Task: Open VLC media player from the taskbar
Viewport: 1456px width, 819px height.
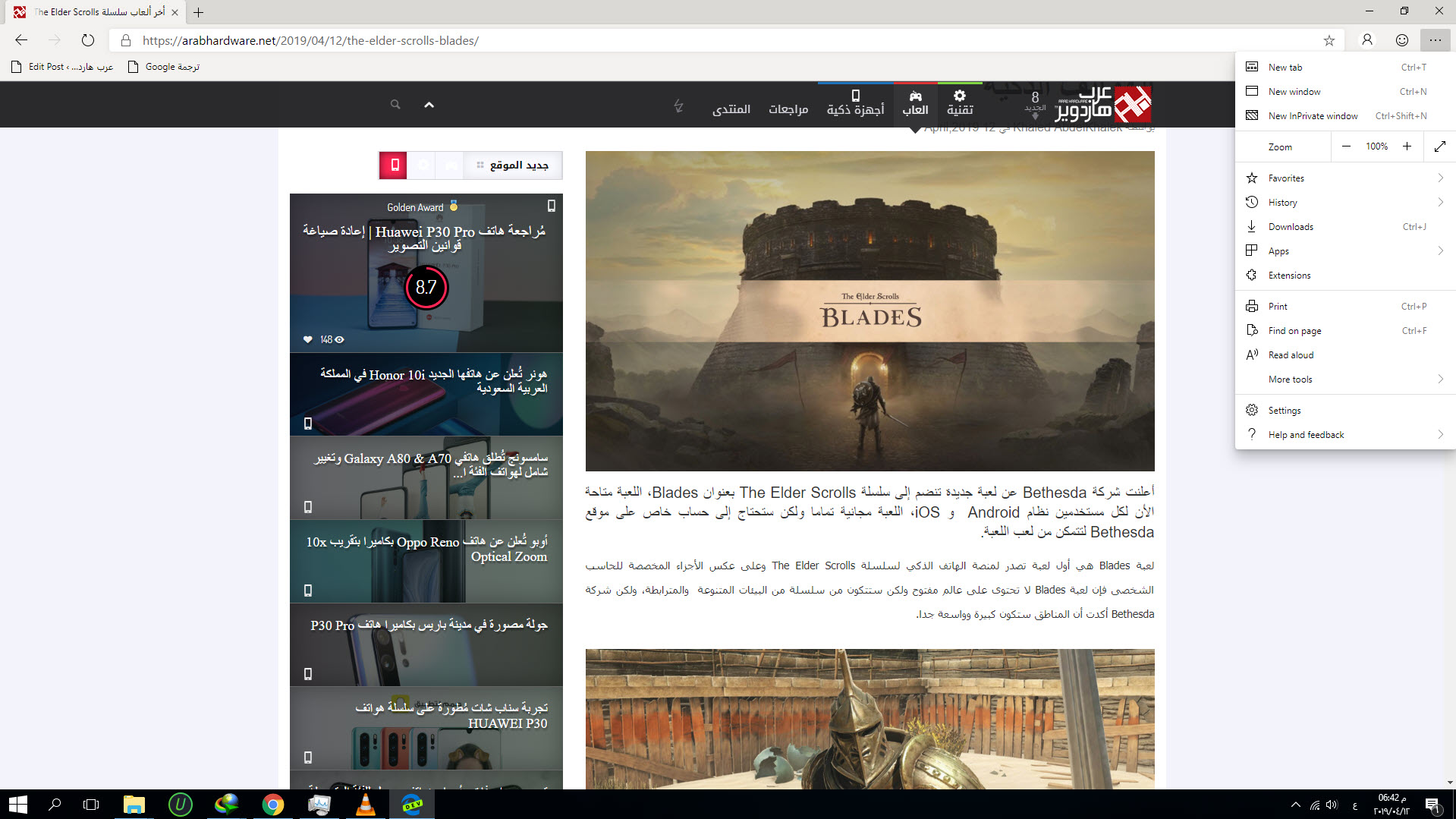Action: [x=366, y=805]
